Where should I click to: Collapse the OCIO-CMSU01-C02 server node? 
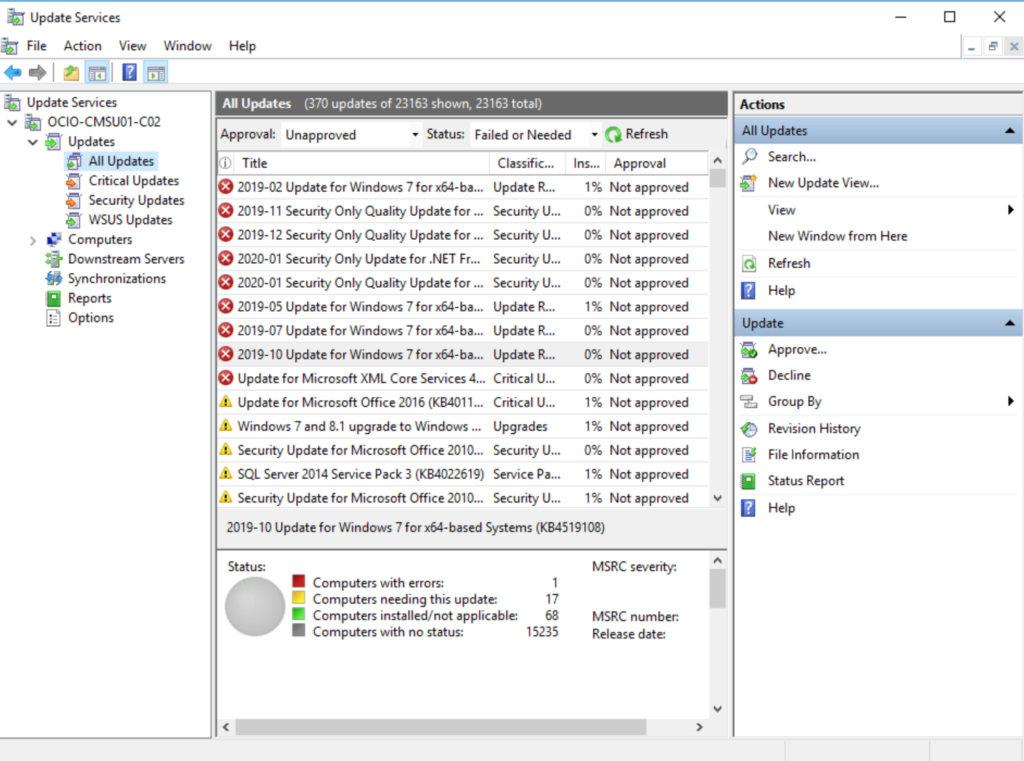tap(12, 122)
